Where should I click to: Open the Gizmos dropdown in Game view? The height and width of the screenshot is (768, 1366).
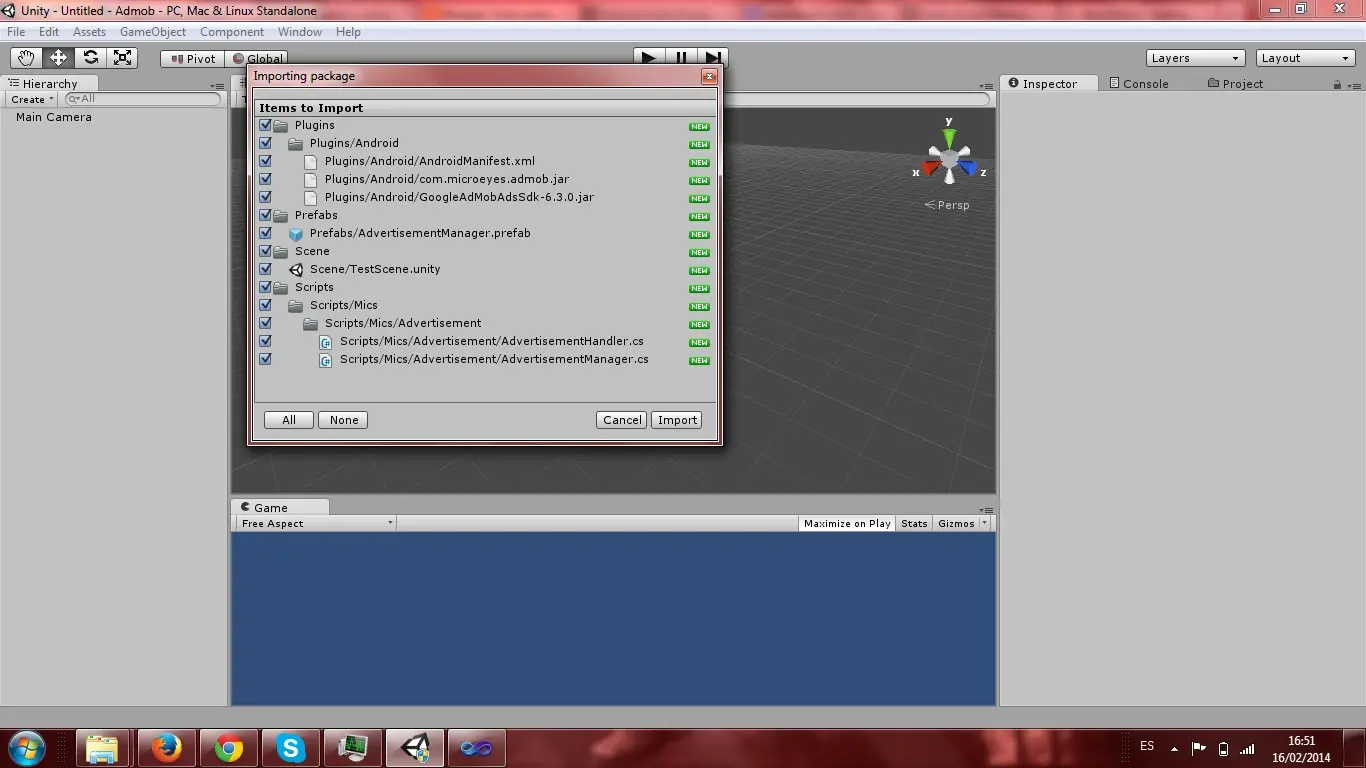click(x=962, y=523)
